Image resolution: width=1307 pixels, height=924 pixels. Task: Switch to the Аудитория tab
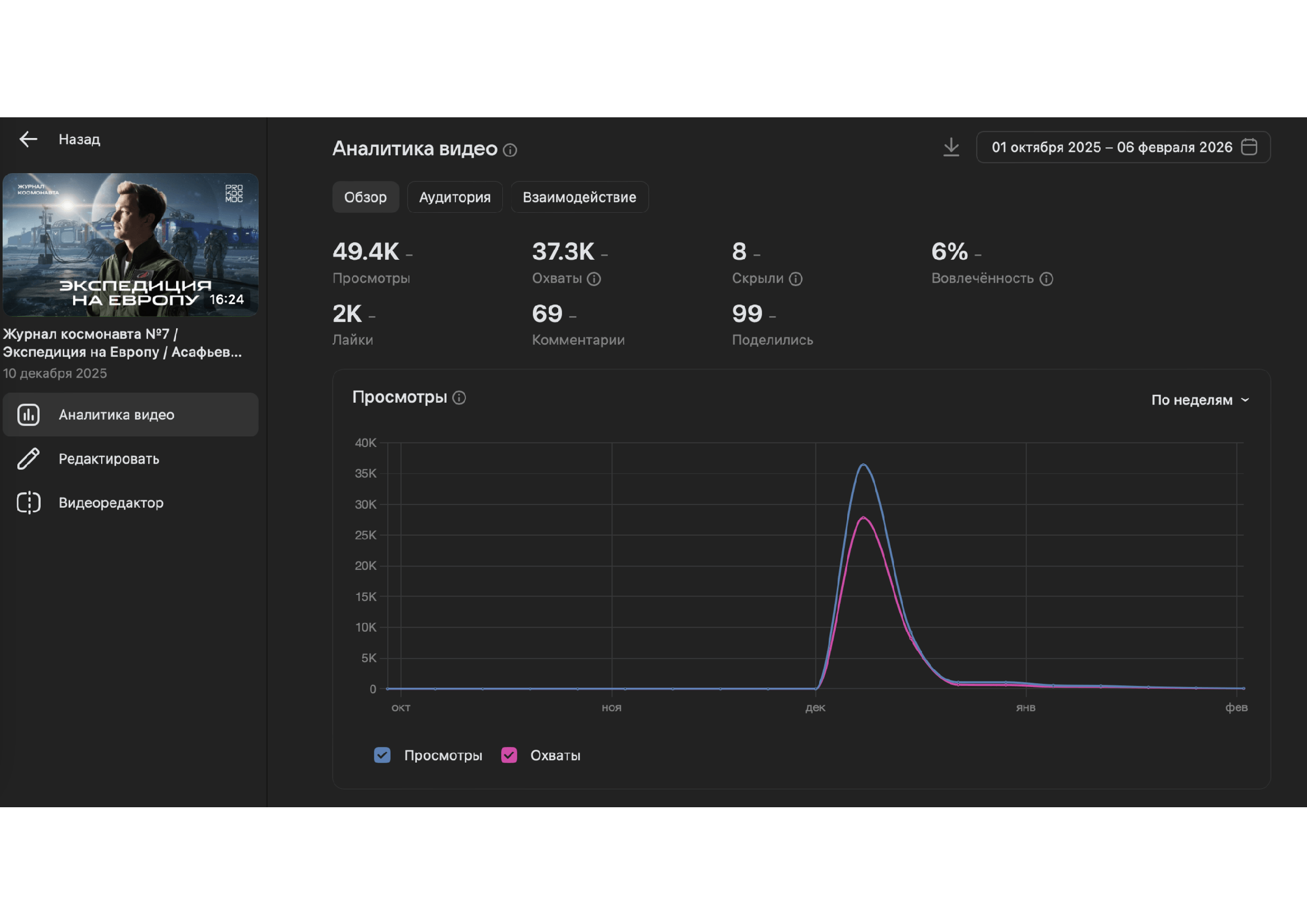click(454, 197)
